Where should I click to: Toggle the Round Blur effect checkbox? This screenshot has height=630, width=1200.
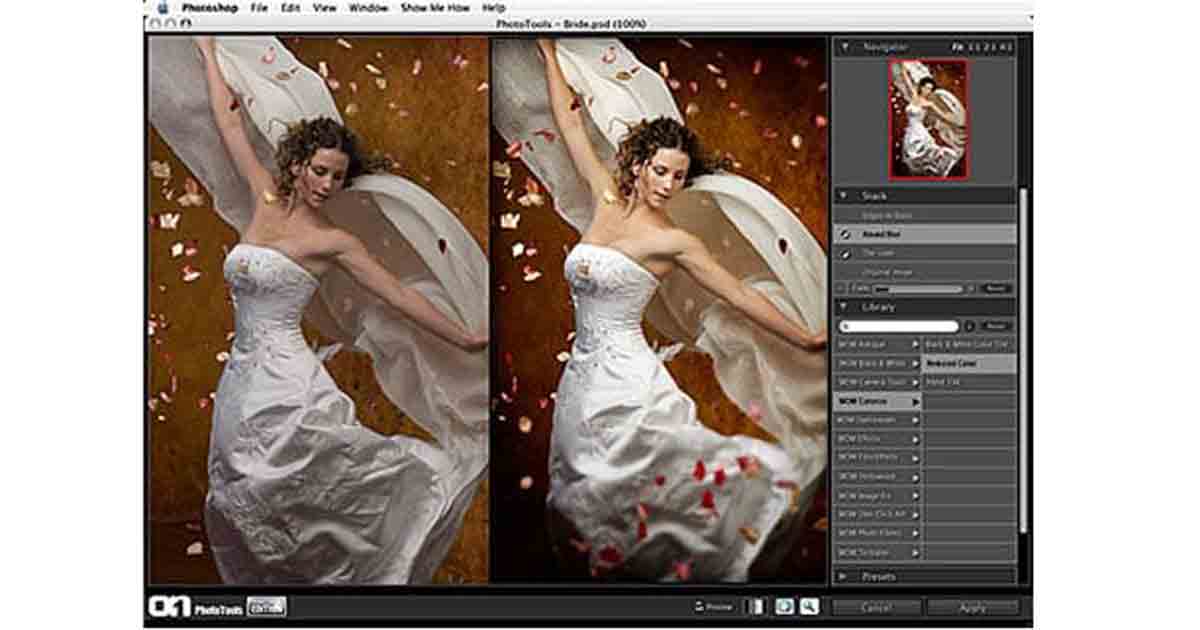[x=847, y=236]
